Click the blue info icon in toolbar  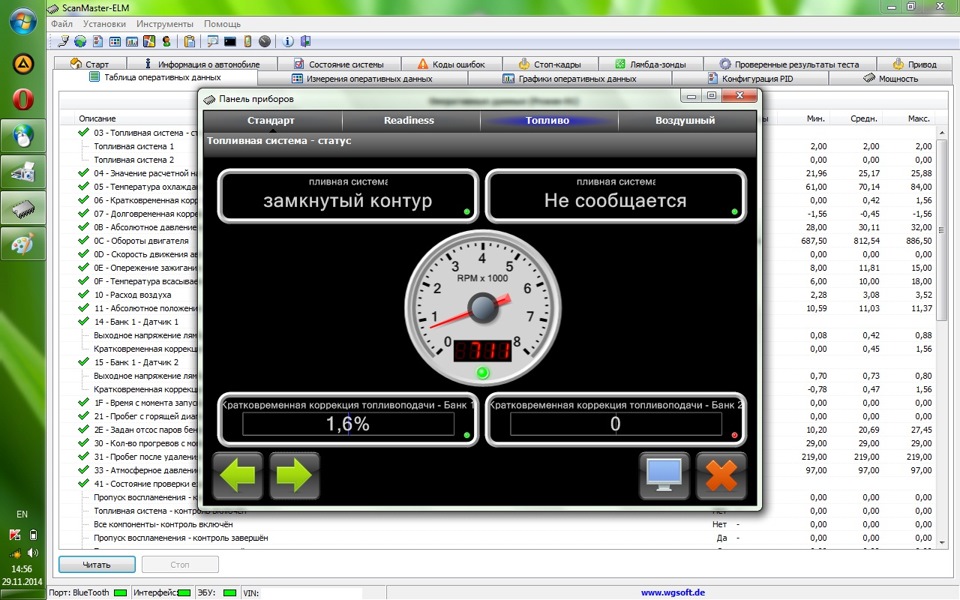288,41
